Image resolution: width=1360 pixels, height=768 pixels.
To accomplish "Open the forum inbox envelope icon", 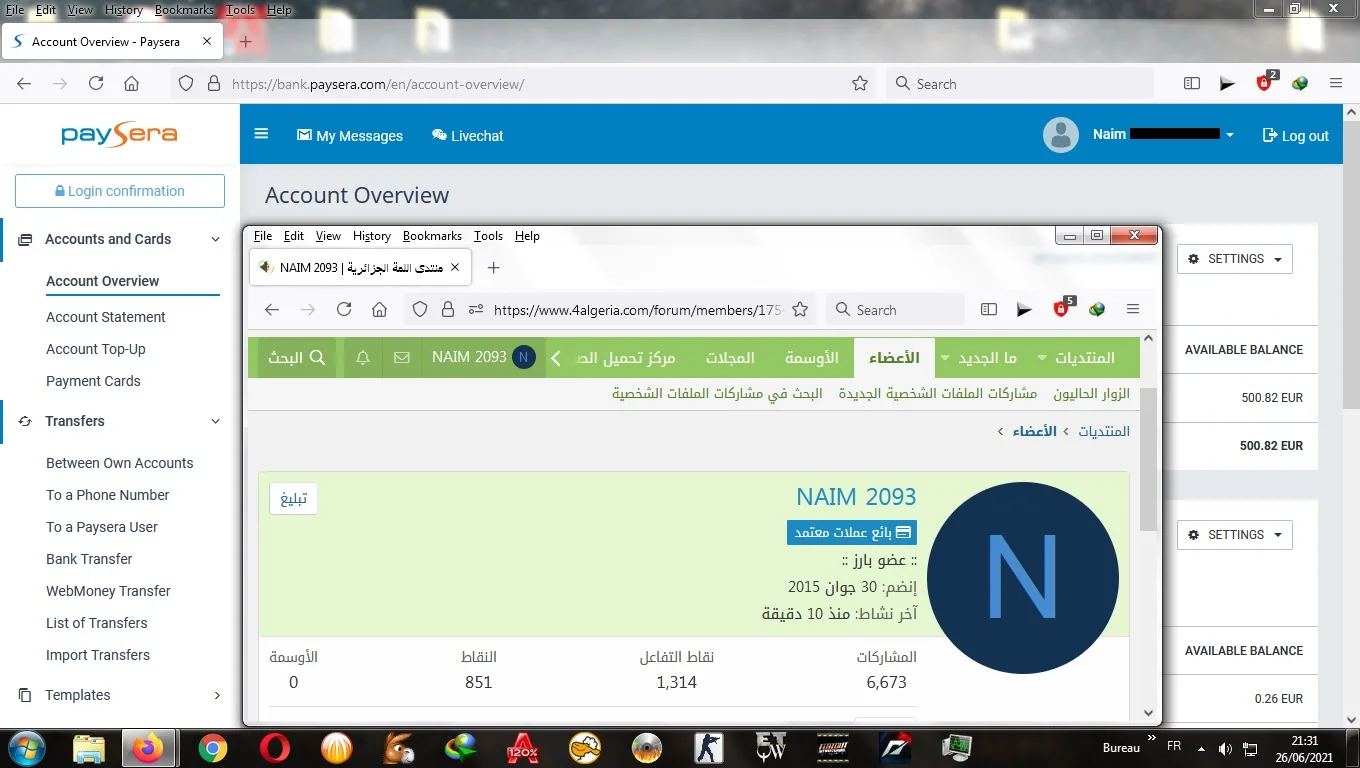I will (x=402, y=358).
